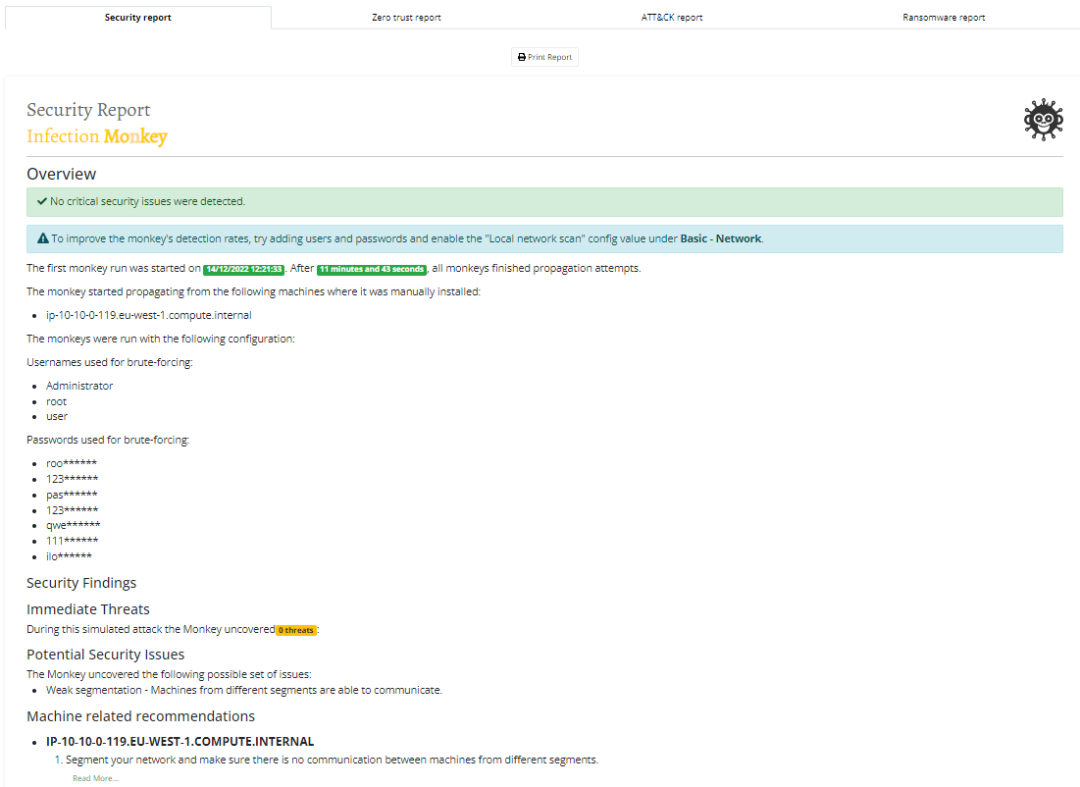Click the pas****** password entry
Image resolution: width=1080 pixels, height=787 pixels.
click(x=72, y=494)
